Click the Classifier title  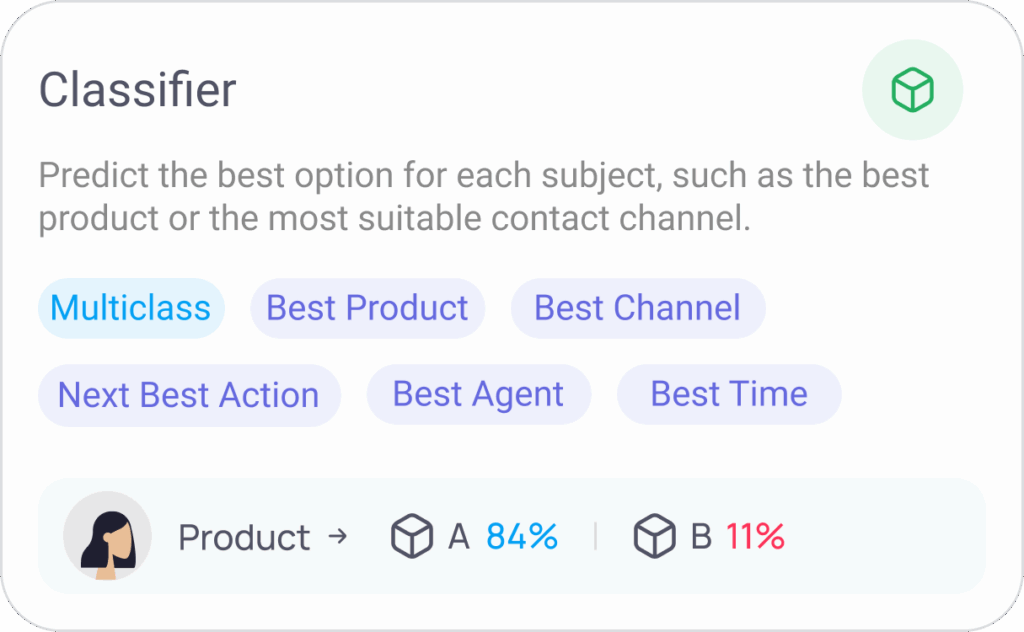pos(137,90)
